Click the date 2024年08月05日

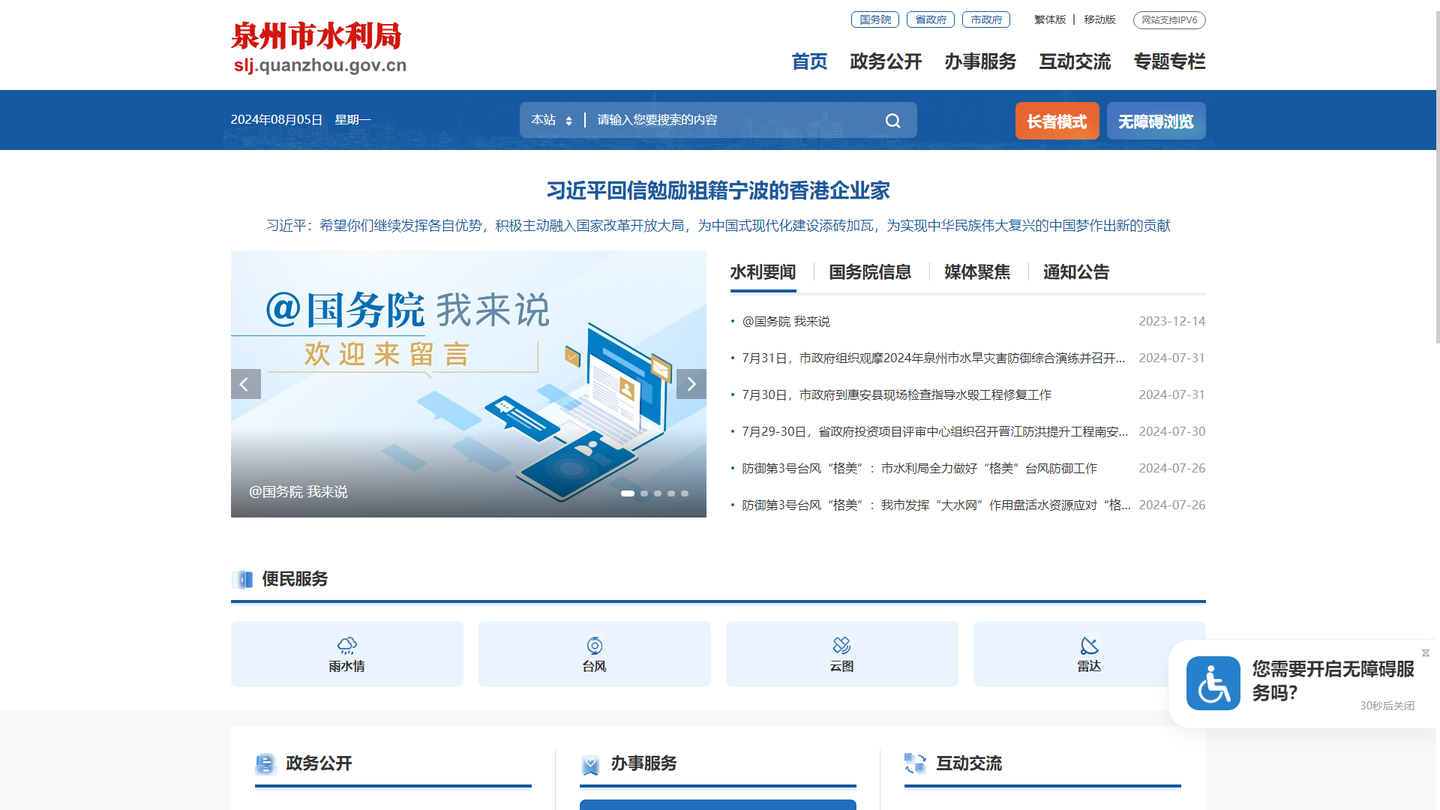coord(277,120)
